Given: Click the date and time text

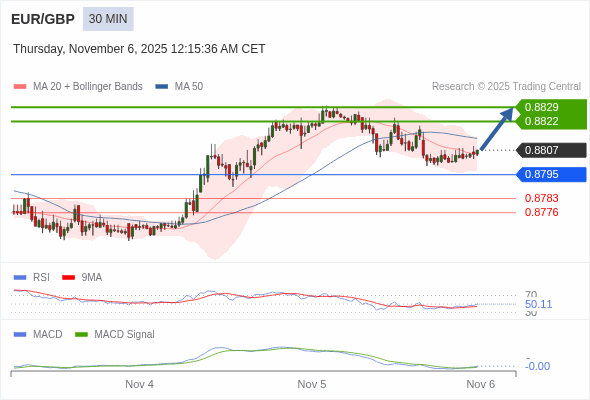Looking at the screenshot, I should click(139, 49).
